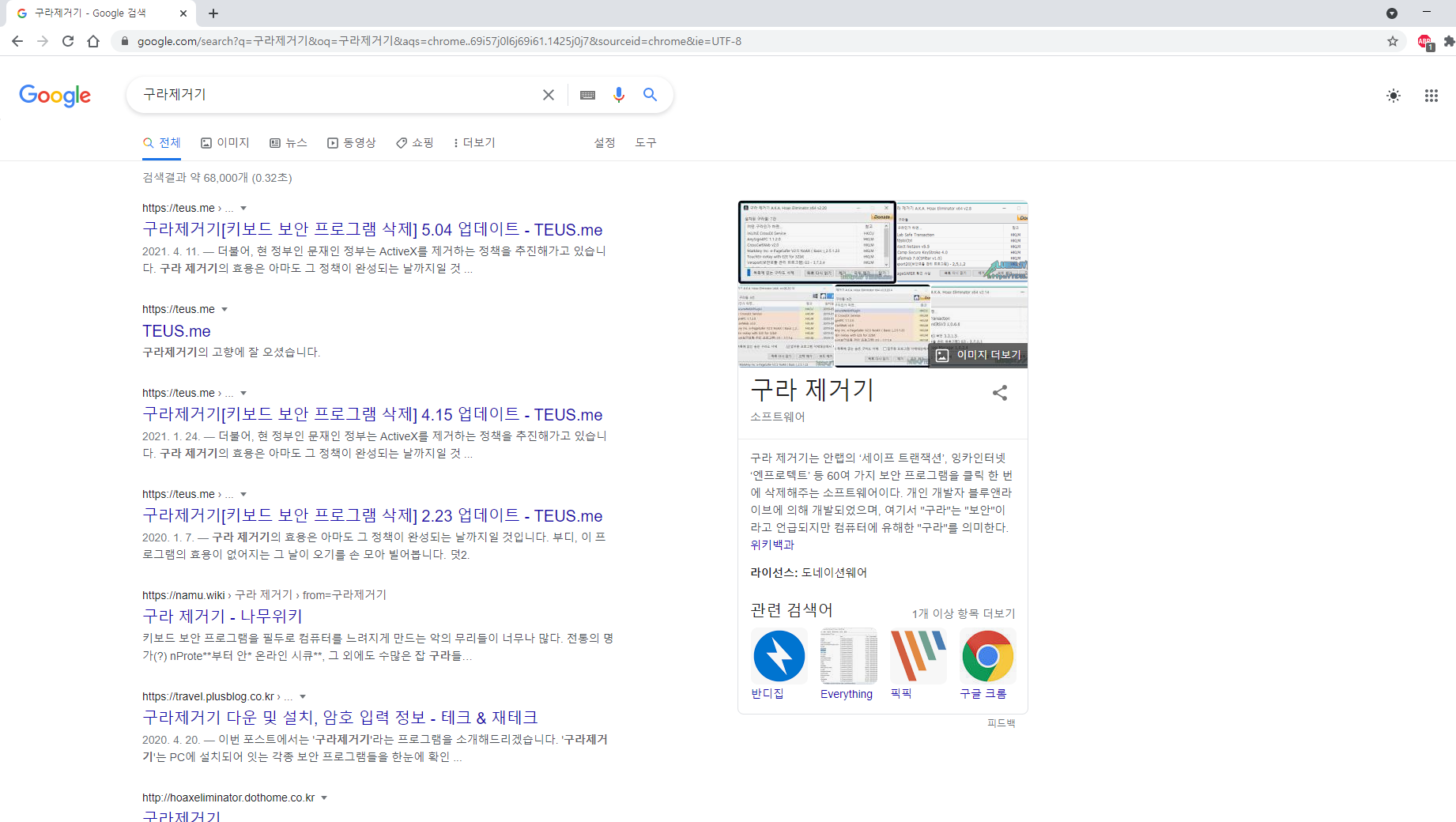Viewport: 1456px width, 822px height.
Task: Open the 구라 제거기 - 나무위키 result
Action: coord(222,616)
